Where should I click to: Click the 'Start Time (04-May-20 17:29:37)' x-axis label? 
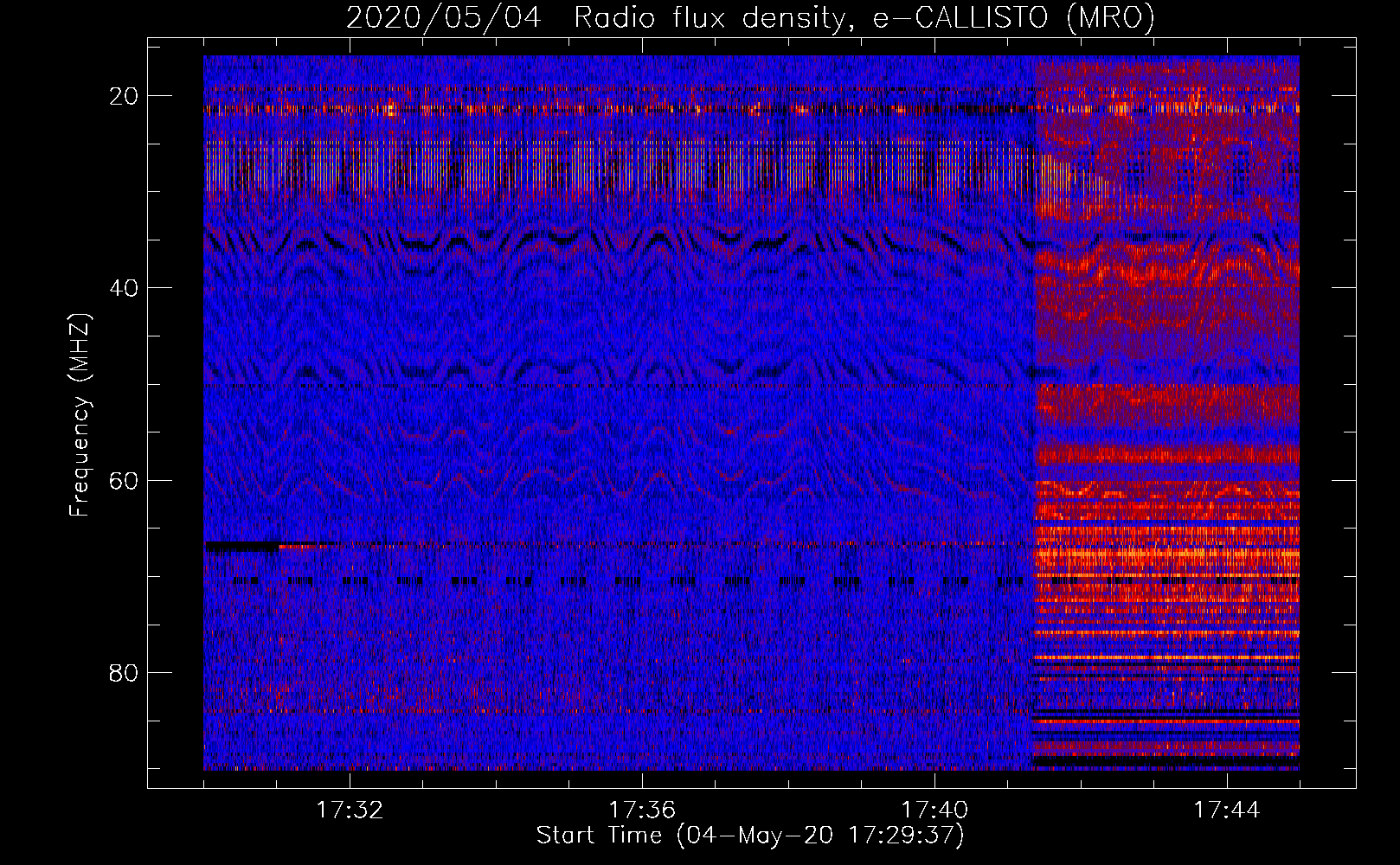click(750, 836)
